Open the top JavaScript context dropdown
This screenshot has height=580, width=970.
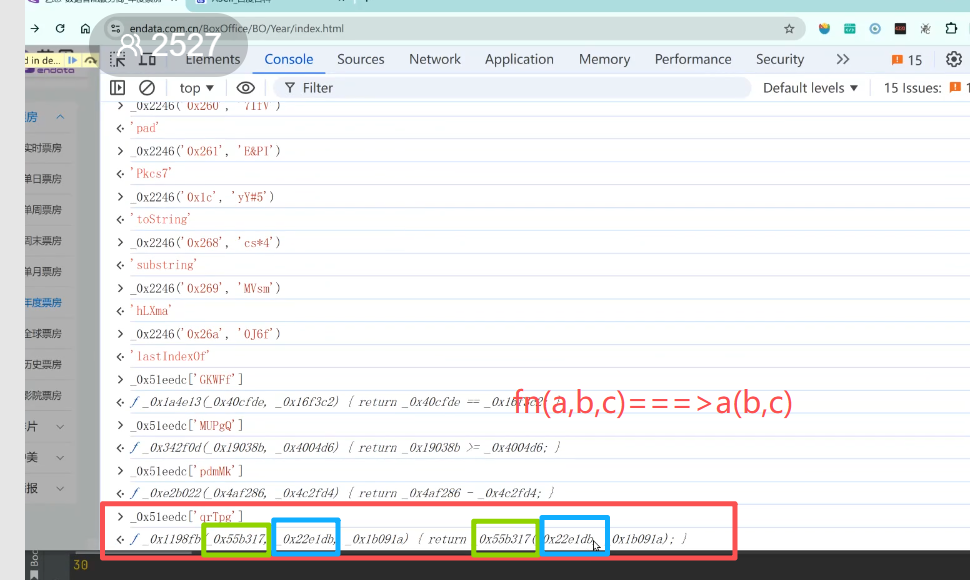pyautogui.click(x=196, y=88)
